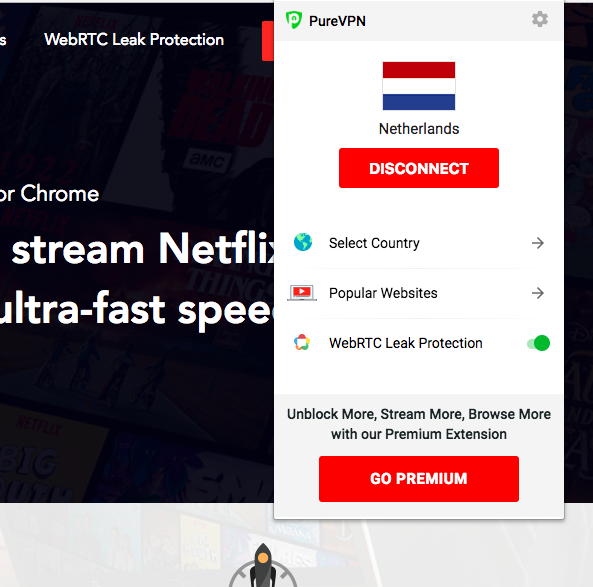Open WebRTC Leak Protection nav link on webpage
Image resolution: width=593 pixels, height=587 pixels.
(x=134, y=39)
